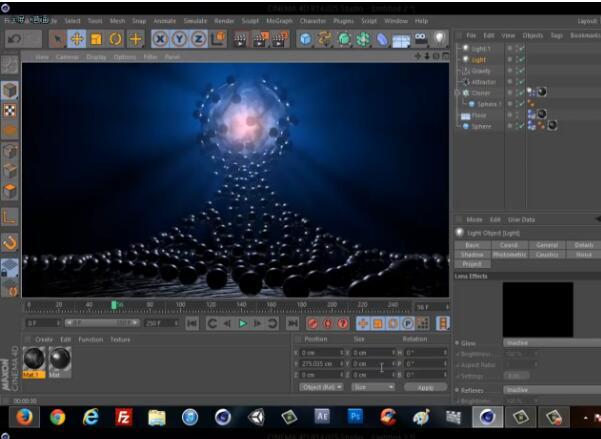Screen dimensions: 601x439
Task: Open the Render menu
Action: 224,21
